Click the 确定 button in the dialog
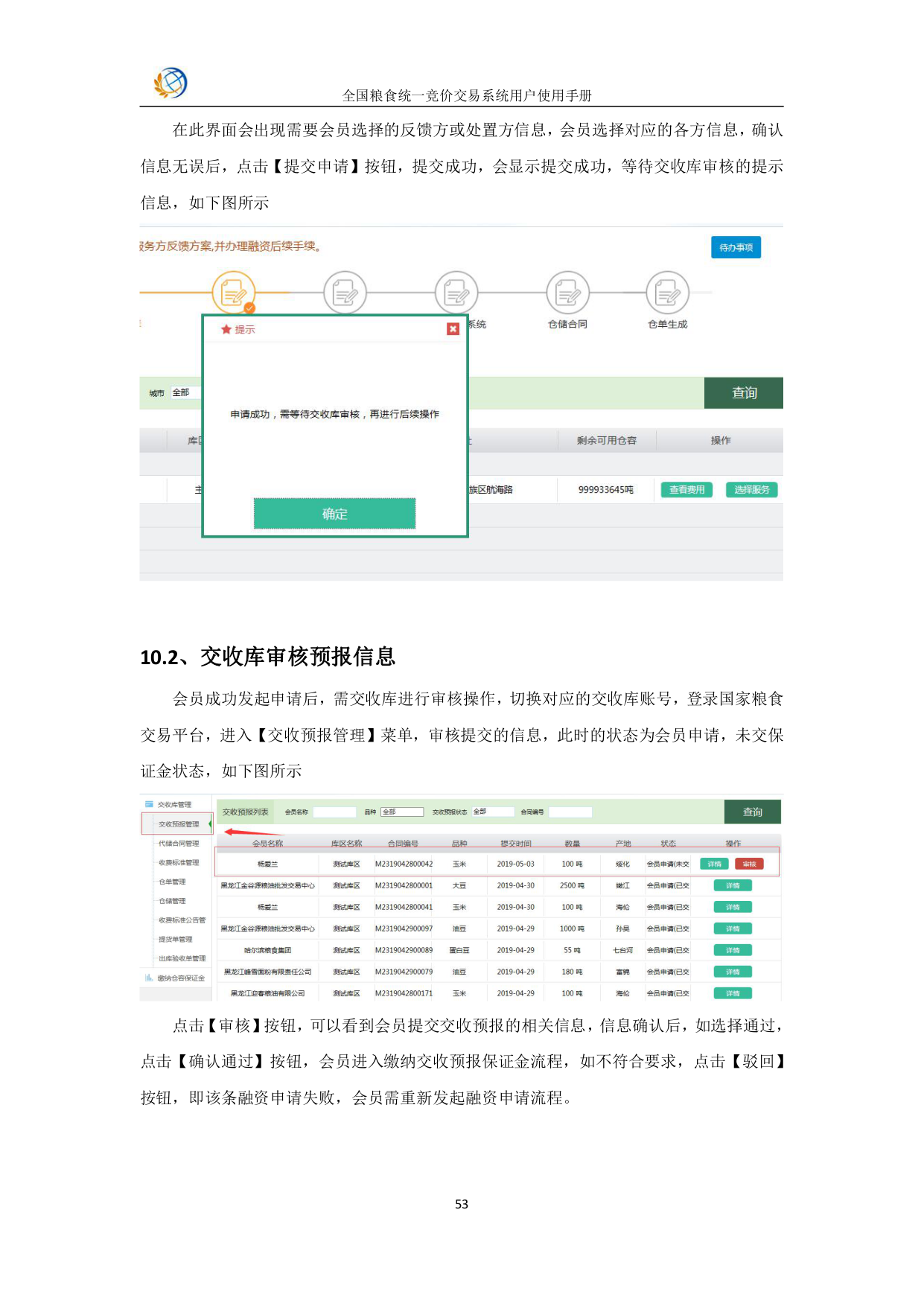The image size is (924, 1306). click(334, 514)
